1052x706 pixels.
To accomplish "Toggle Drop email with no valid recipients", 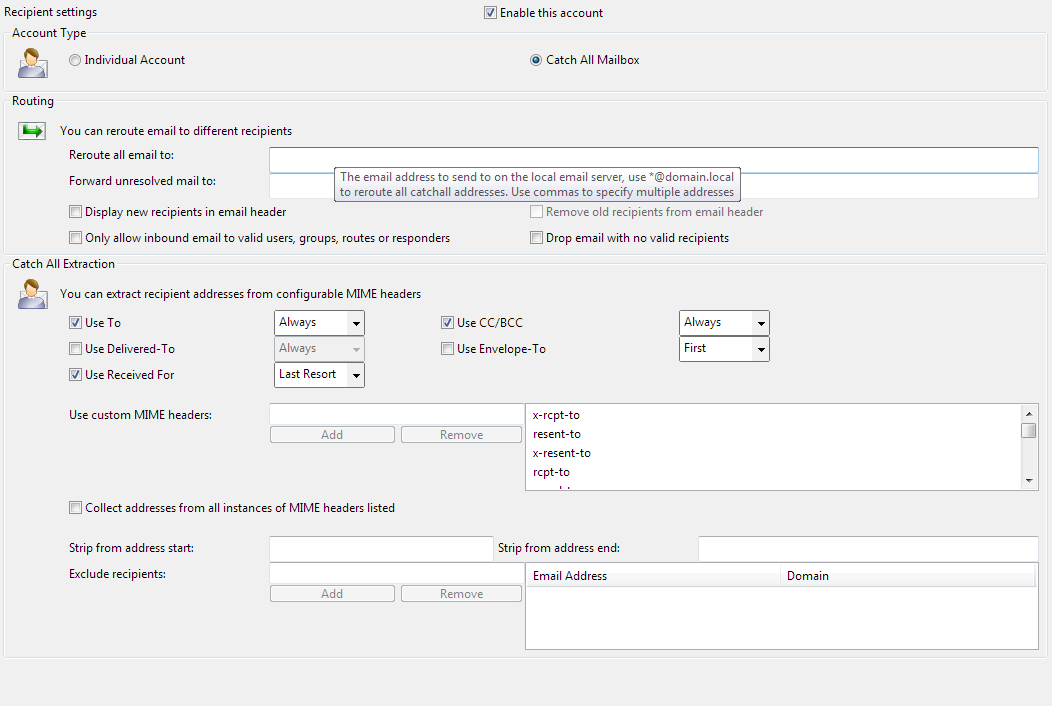I will (537, 238).
